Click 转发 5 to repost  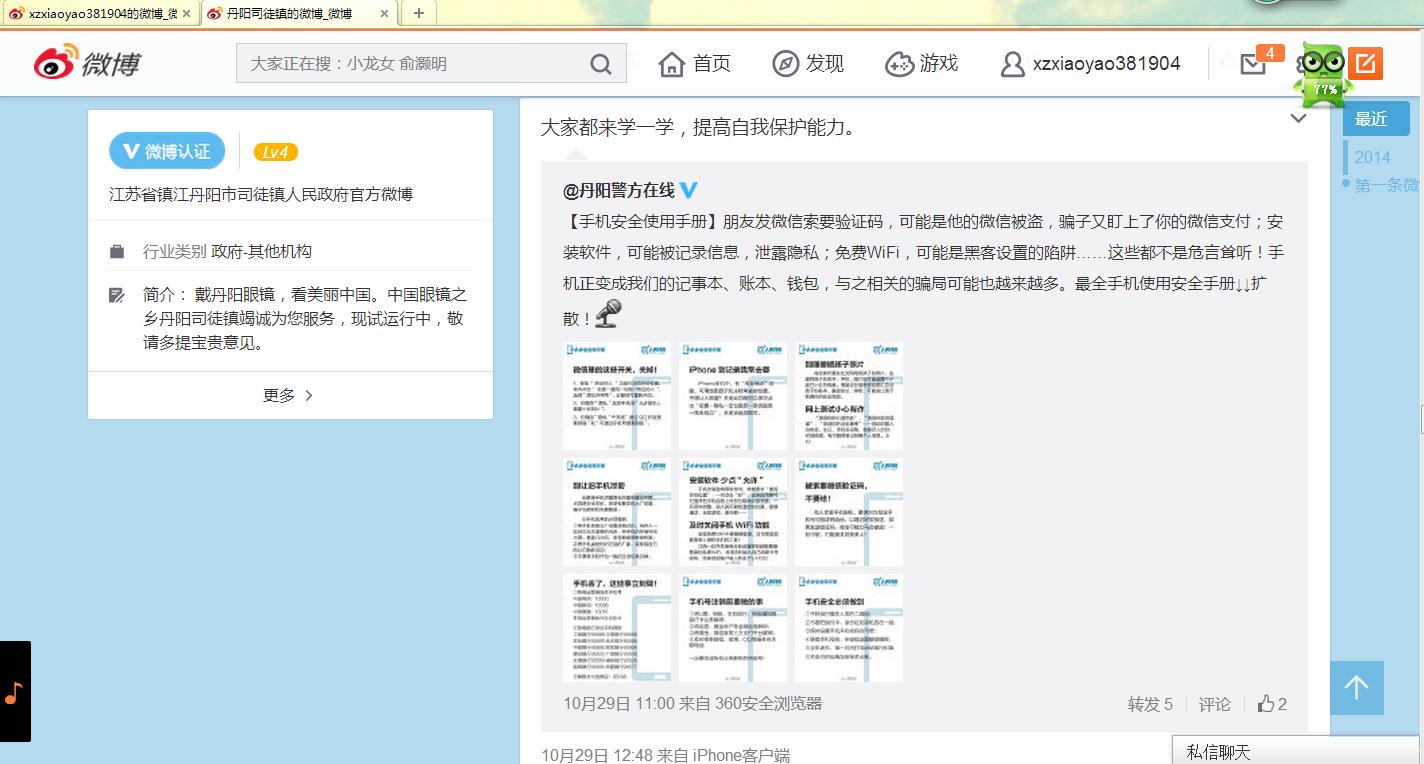[1150, 704]
